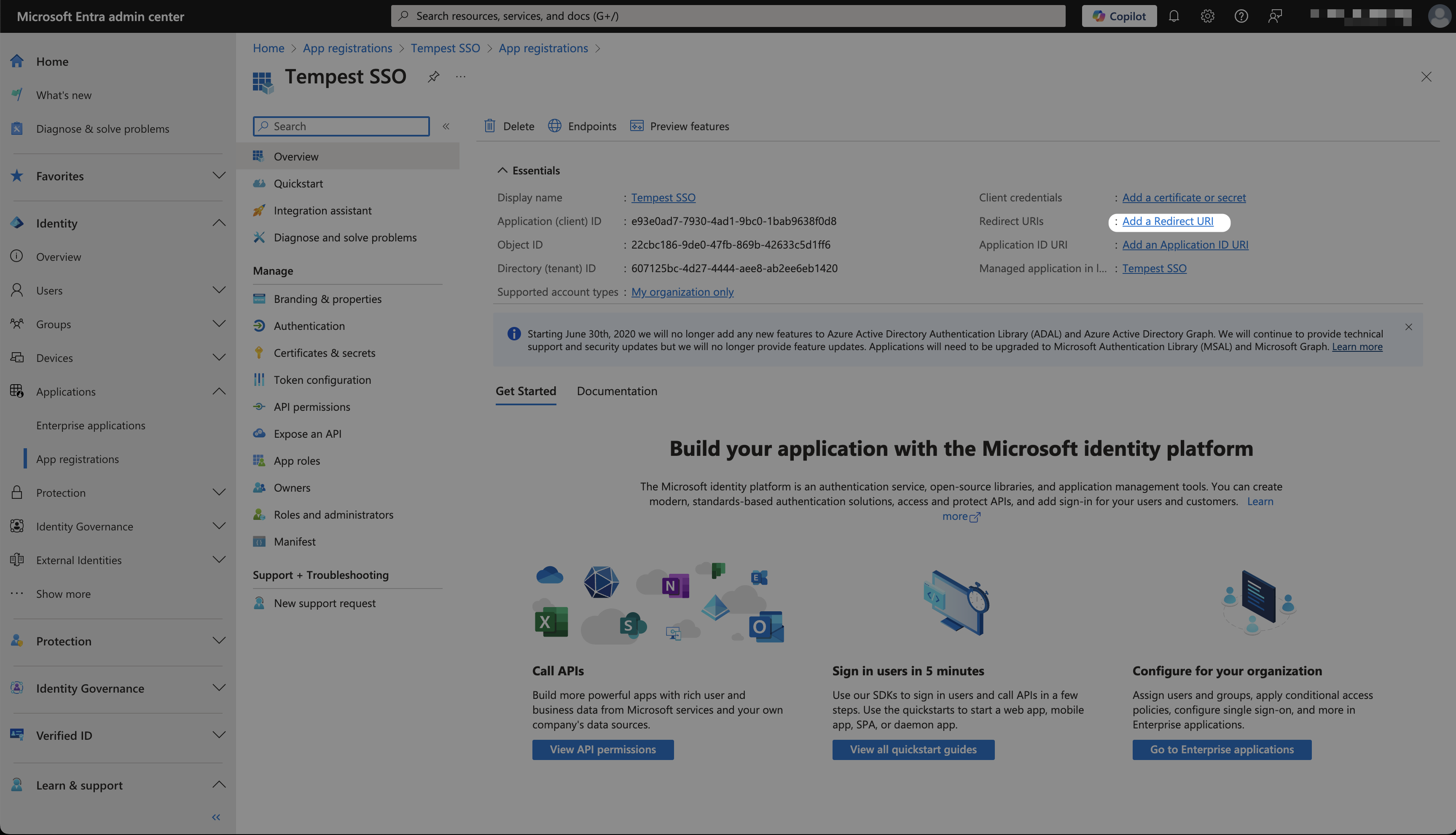This screenshot has width=1456, height=835.
Task: Select the Manifest menu item
Action: (294, 541)
